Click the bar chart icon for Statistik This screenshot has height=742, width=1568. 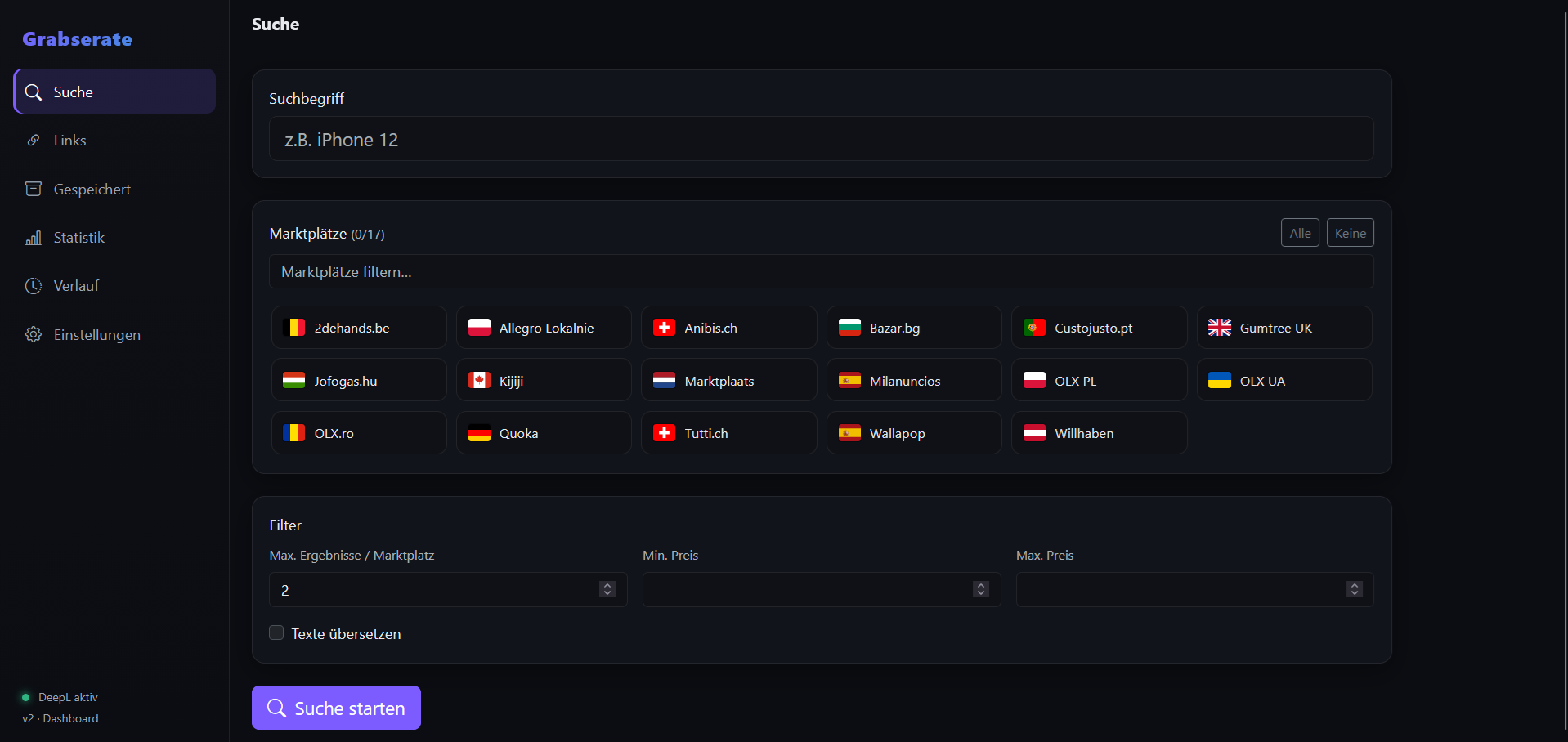(x=34, y=238)
